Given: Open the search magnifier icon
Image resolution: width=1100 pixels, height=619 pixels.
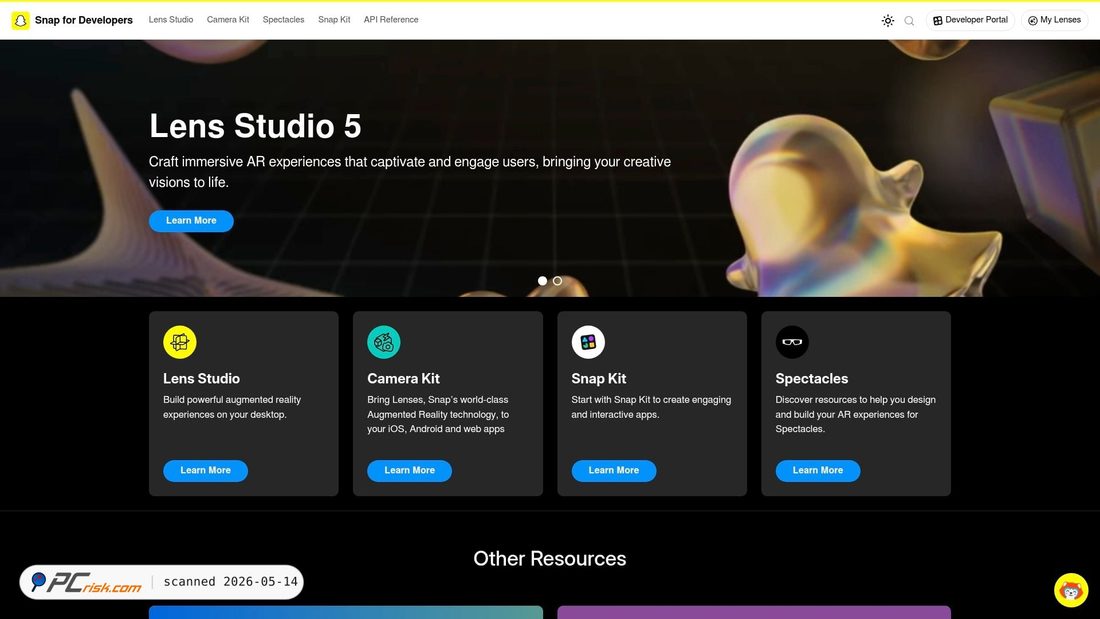Looking at the screenshot, I should coord(909,21).
